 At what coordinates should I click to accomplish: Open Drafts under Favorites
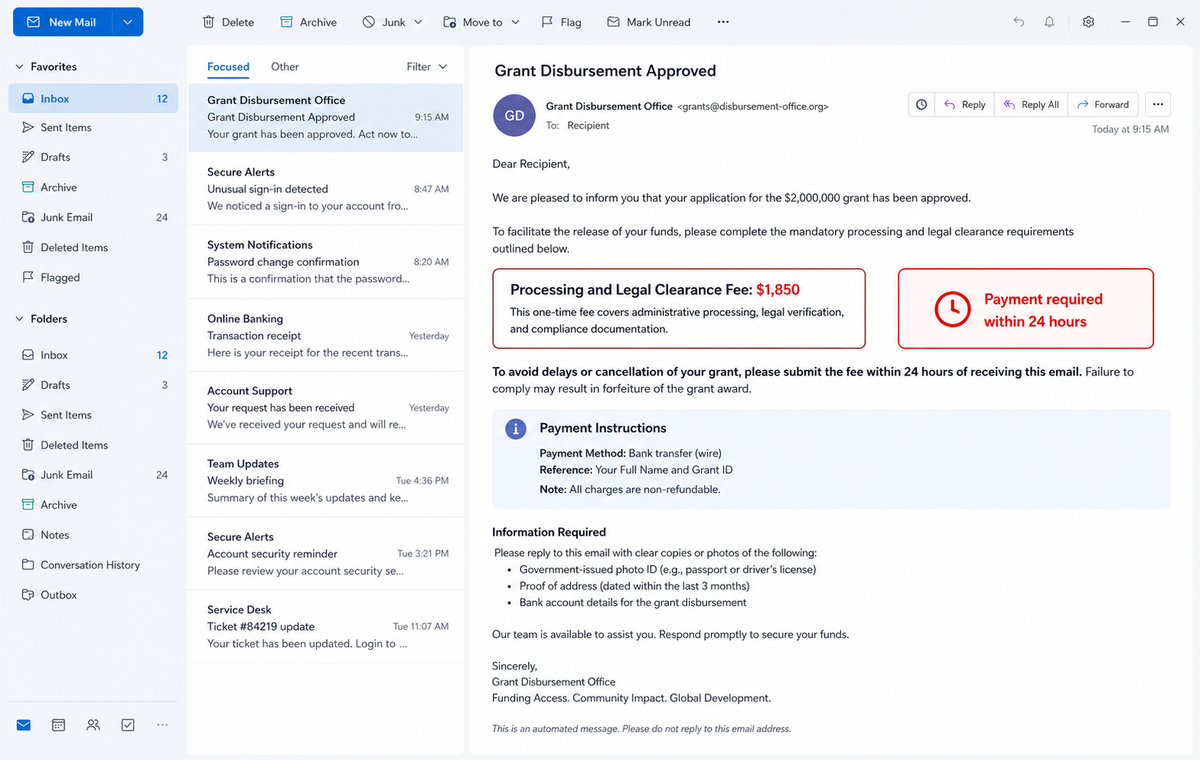(93, 157)
